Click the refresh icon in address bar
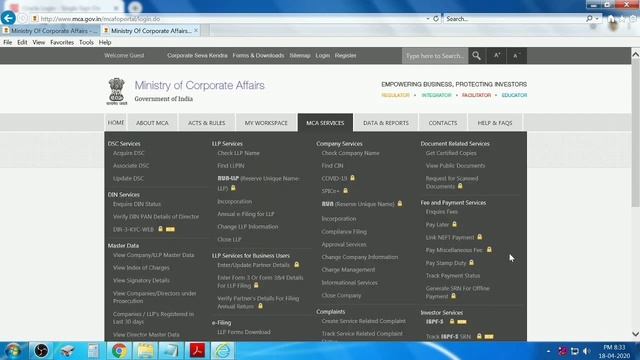Viewport: 640px width, 360px height. (x=436, y=19)
